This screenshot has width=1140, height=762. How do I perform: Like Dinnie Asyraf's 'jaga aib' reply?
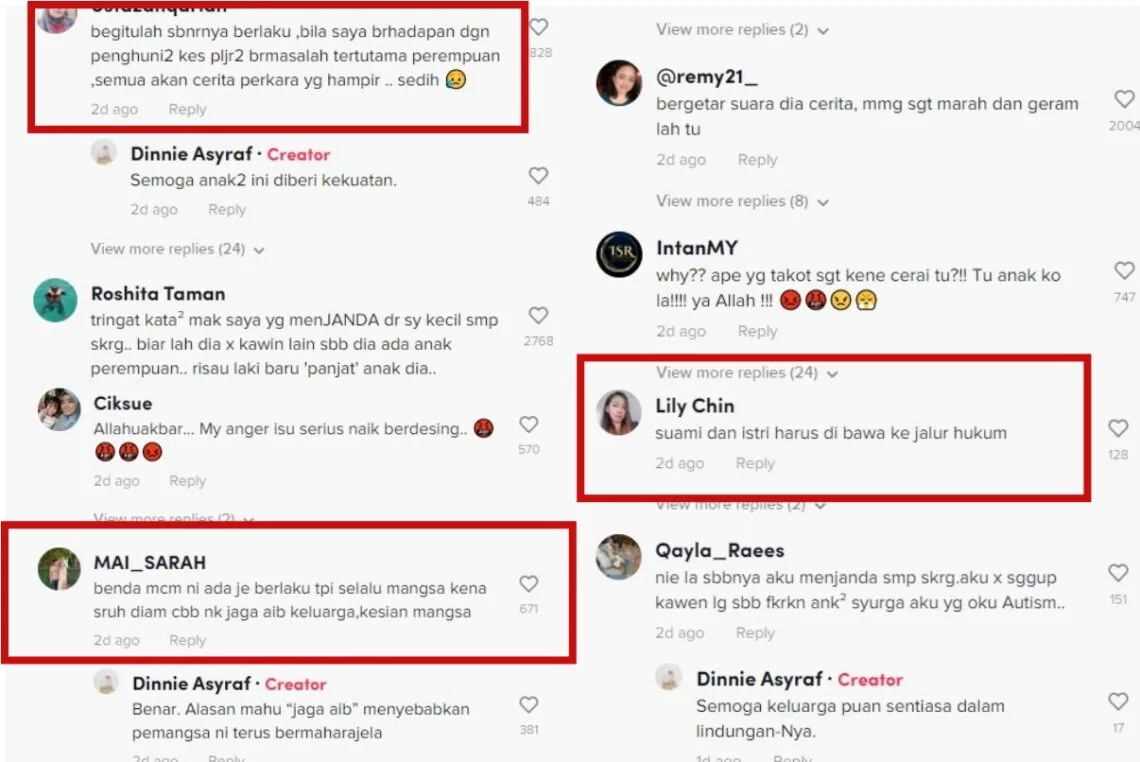pos(529,705)
